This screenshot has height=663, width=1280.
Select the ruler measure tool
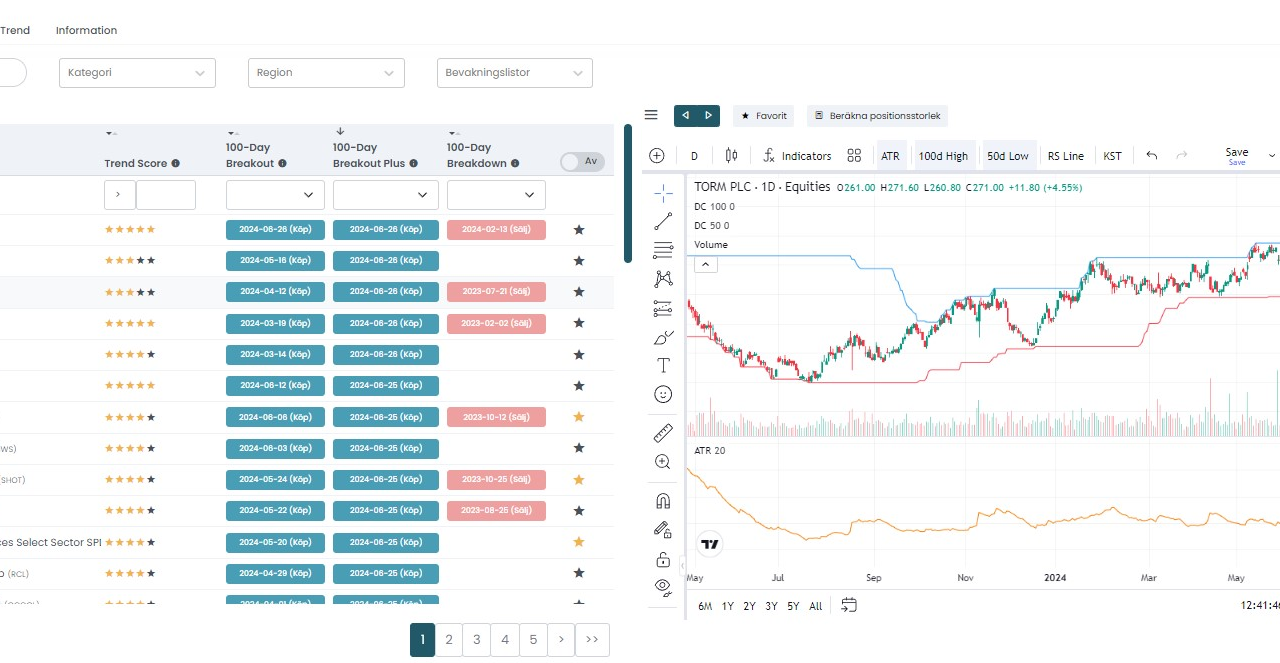(663, 433)
